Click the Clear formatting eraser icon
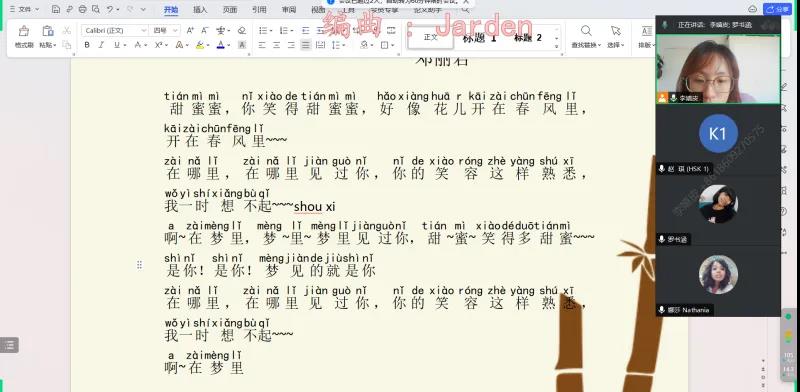800x392 pixels. (242, 31)
